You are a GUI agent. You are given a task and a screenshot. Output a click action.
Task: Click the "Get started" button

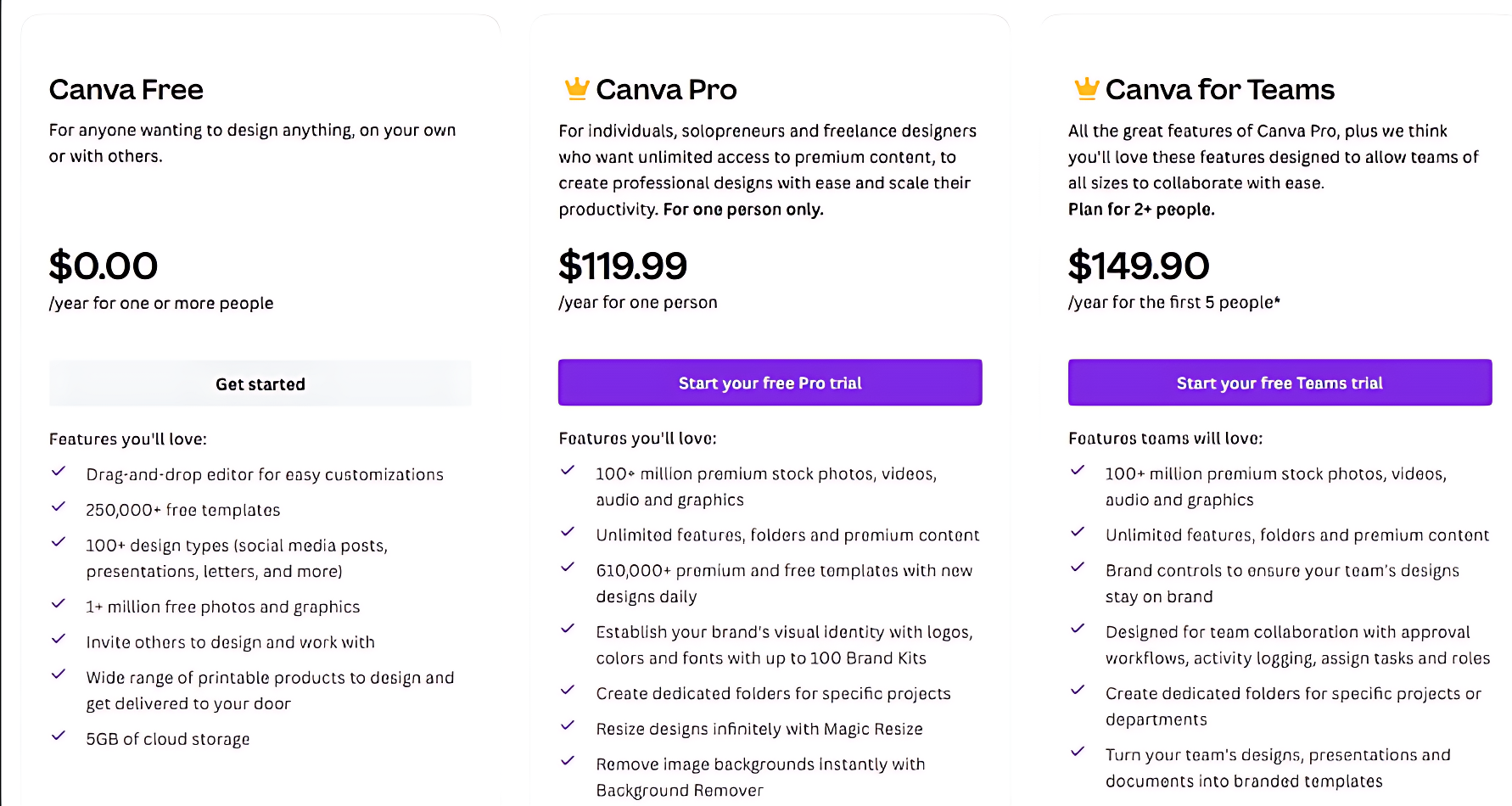[x=260, y=383]
